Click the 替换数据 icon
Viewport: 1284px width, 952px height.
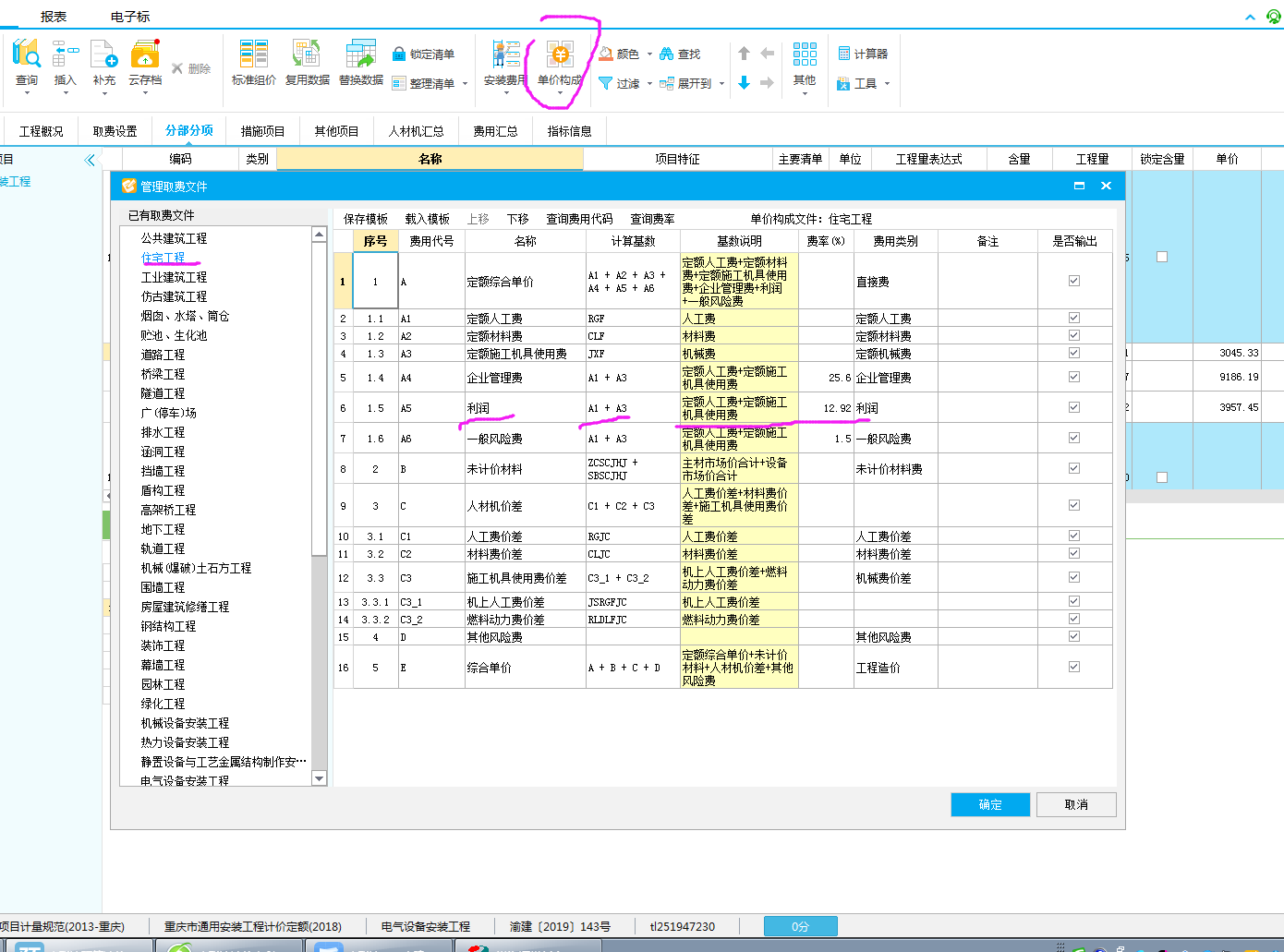pos(360,54)
